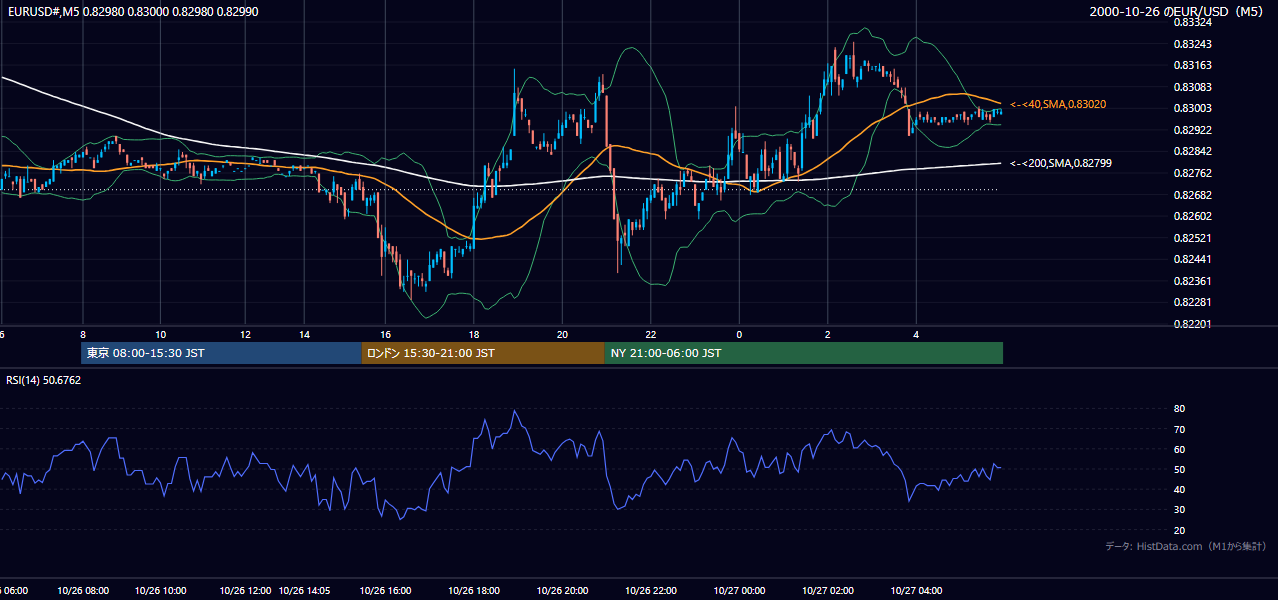
Task: Click the 10/26 16:00 time axis label
Action: tap(386, 591)
